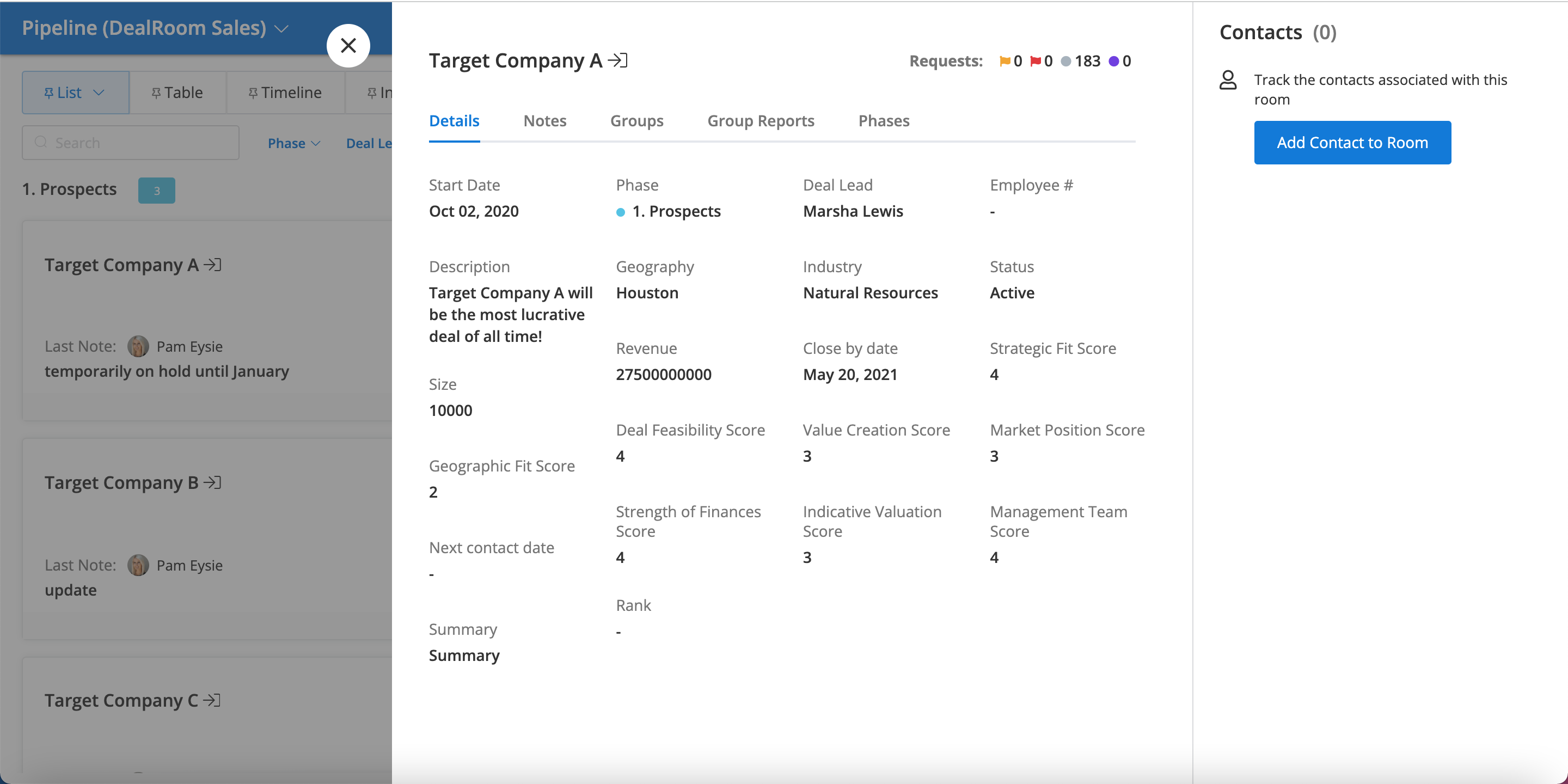Screen dimensions: 1568x784
Task: Open Target Company B via its arrow icon
Action: (x=212, y=482)
